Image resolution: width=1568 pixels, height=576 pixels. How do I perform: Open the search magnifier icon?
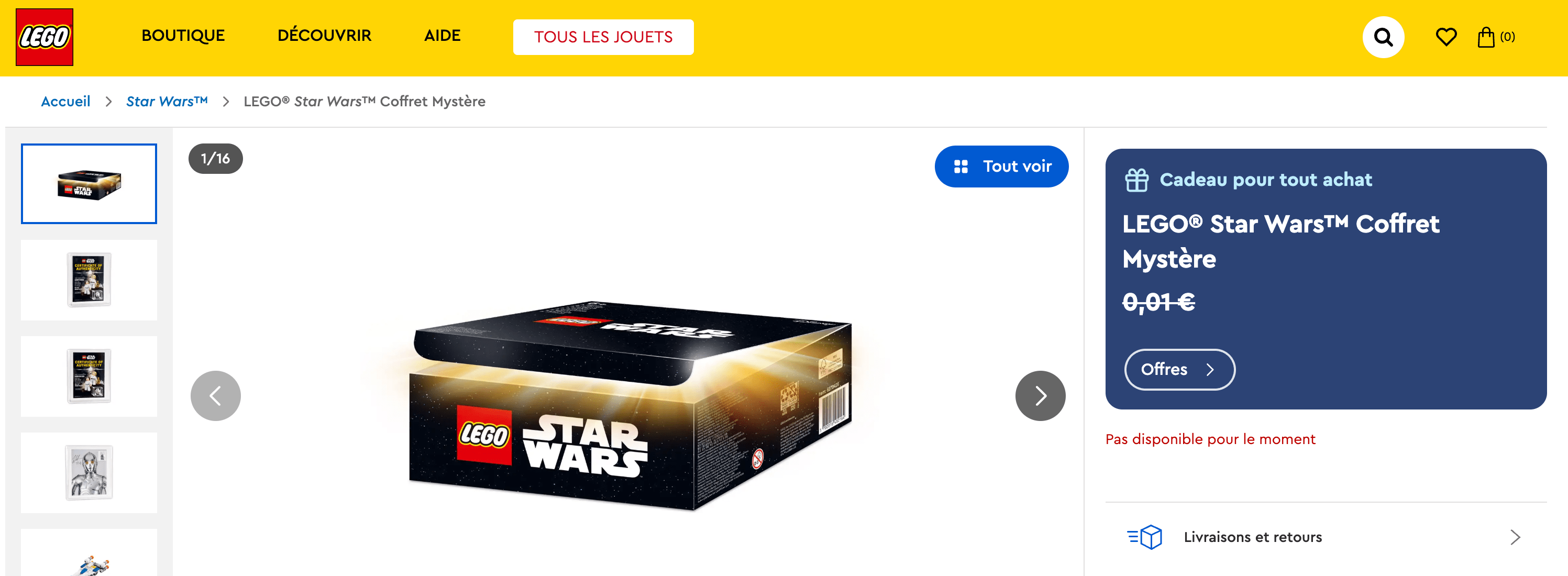tap(1383, 37)
